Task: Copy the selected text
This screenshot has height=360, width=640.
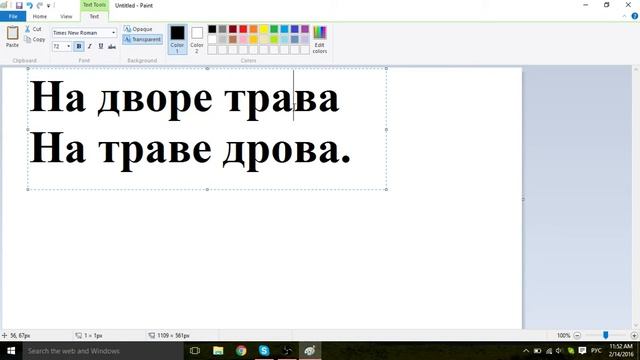Action: 35,39
